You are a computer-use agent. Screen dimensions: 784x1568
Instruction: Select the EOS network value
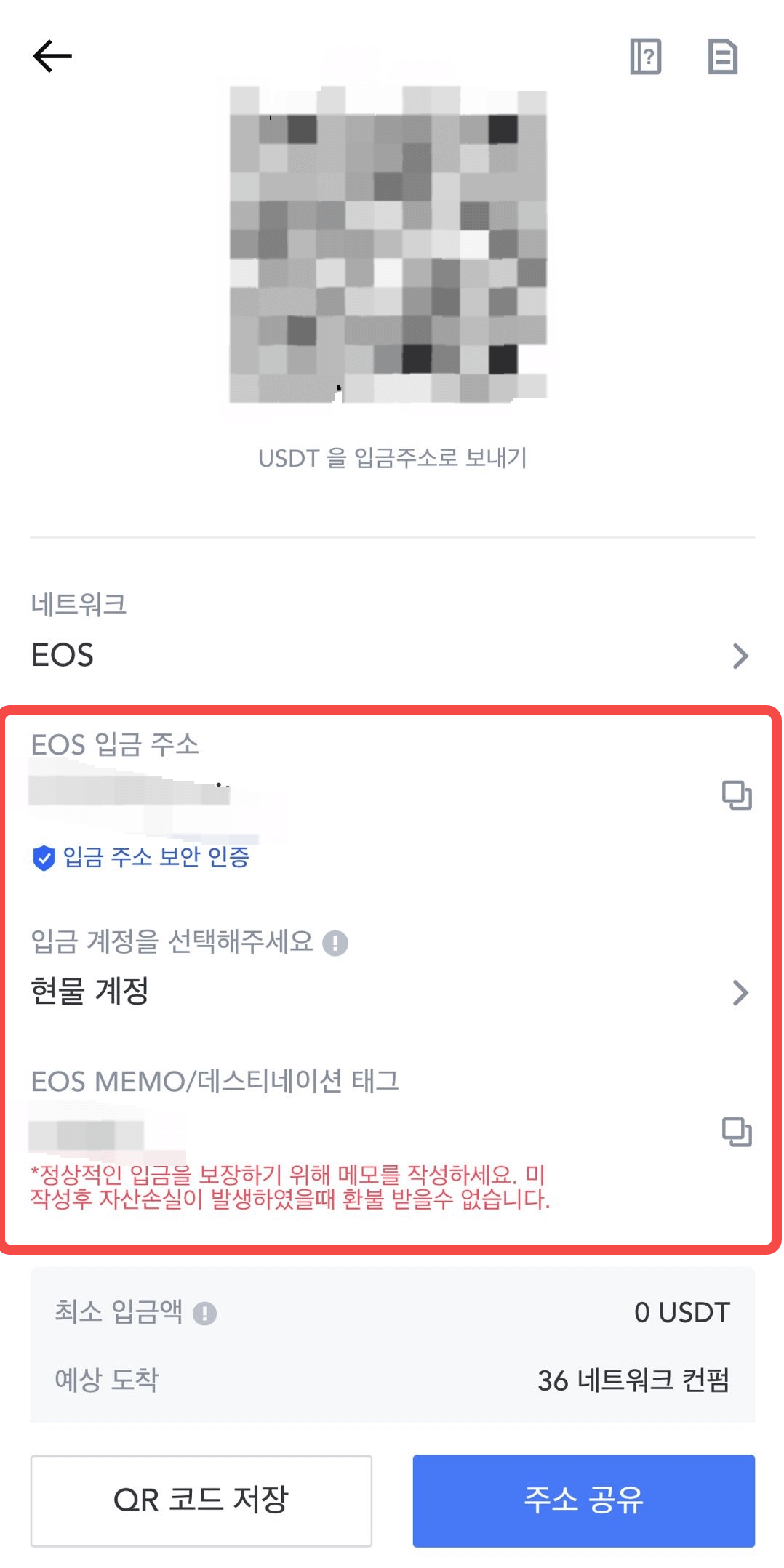click(63, 655)
